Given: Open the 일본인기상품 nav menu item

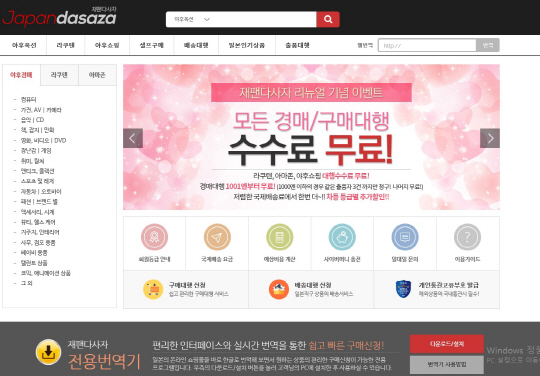Looking at the screenshot, I should point(247,45).
